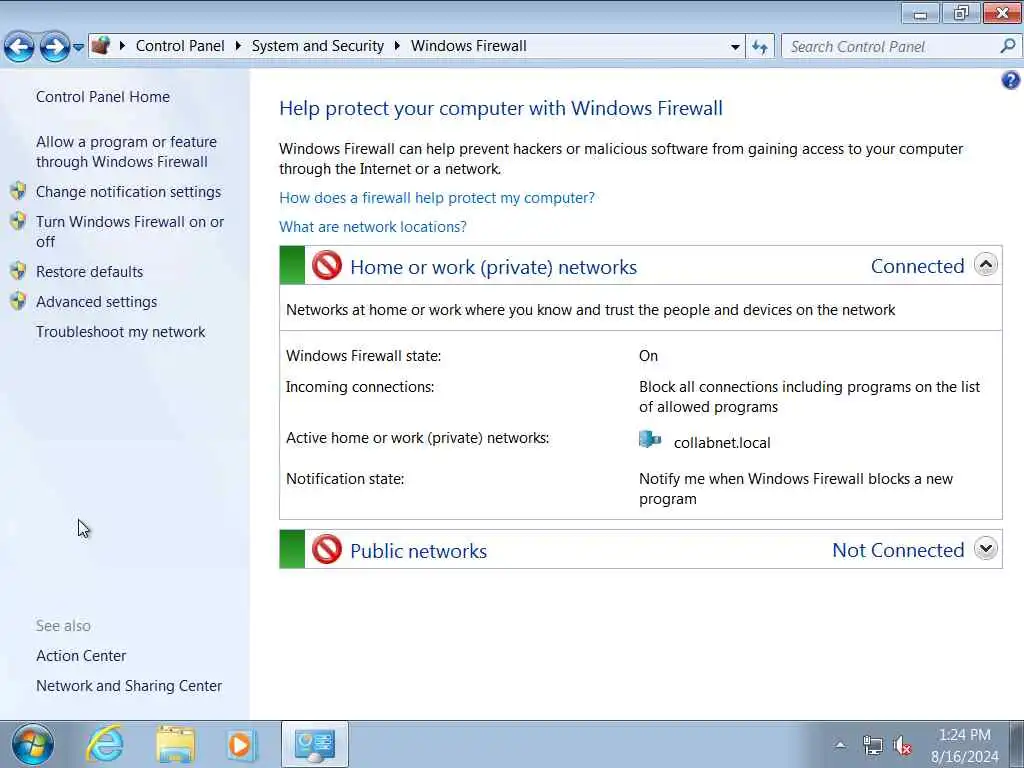Viewport: 1024px width, 768px height.
Task: Click the Forward navigation arrow
Action: coord(54,47)
